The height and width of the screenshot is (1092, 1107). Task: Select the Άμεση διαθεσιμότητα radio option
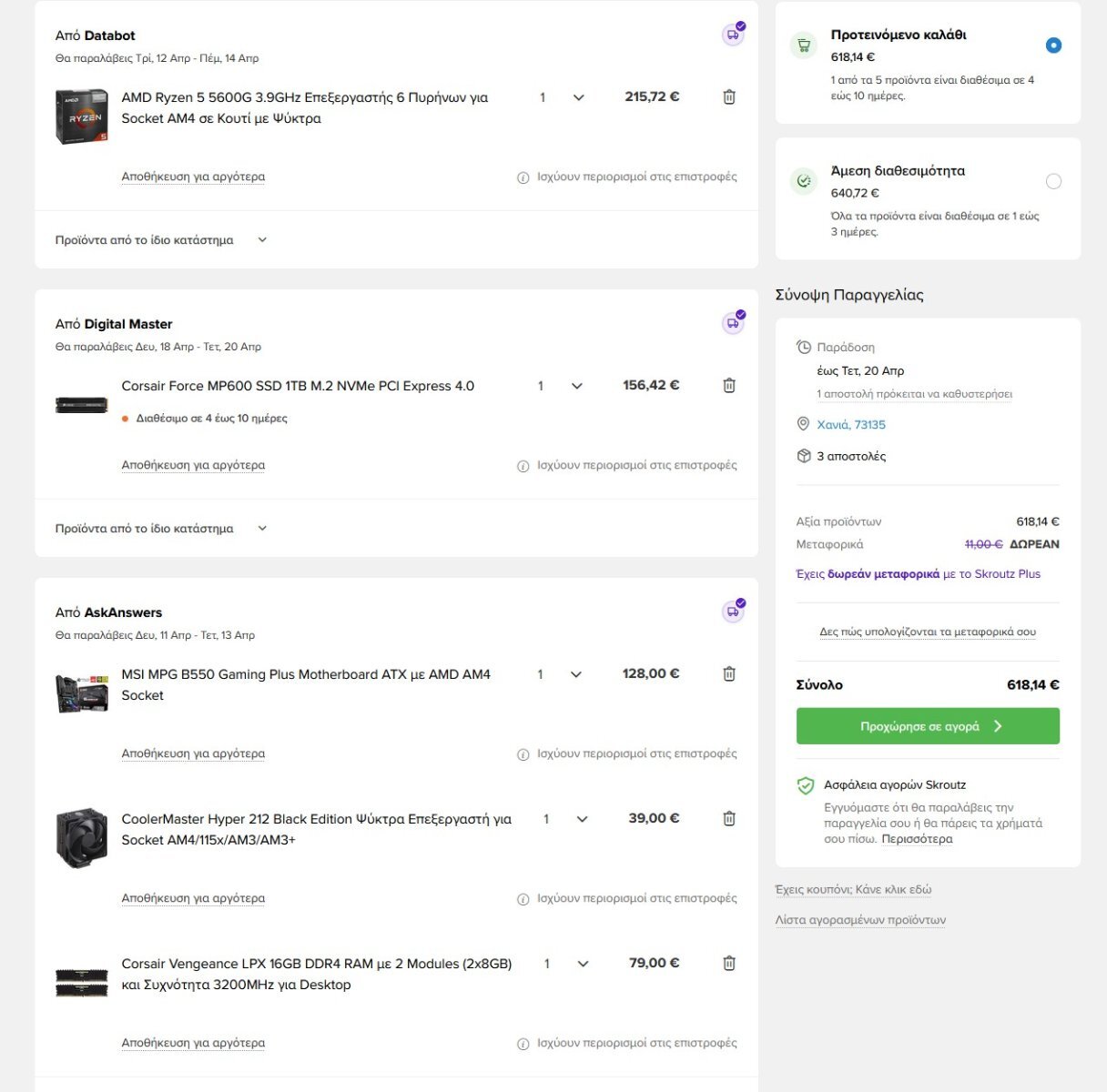pos(1053,181)
